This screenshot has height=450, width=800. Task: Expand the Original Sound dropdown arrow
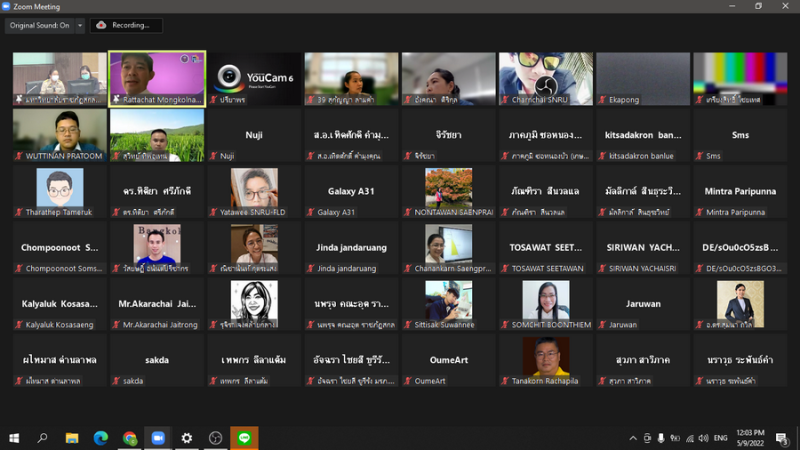[x=80, y=25]
